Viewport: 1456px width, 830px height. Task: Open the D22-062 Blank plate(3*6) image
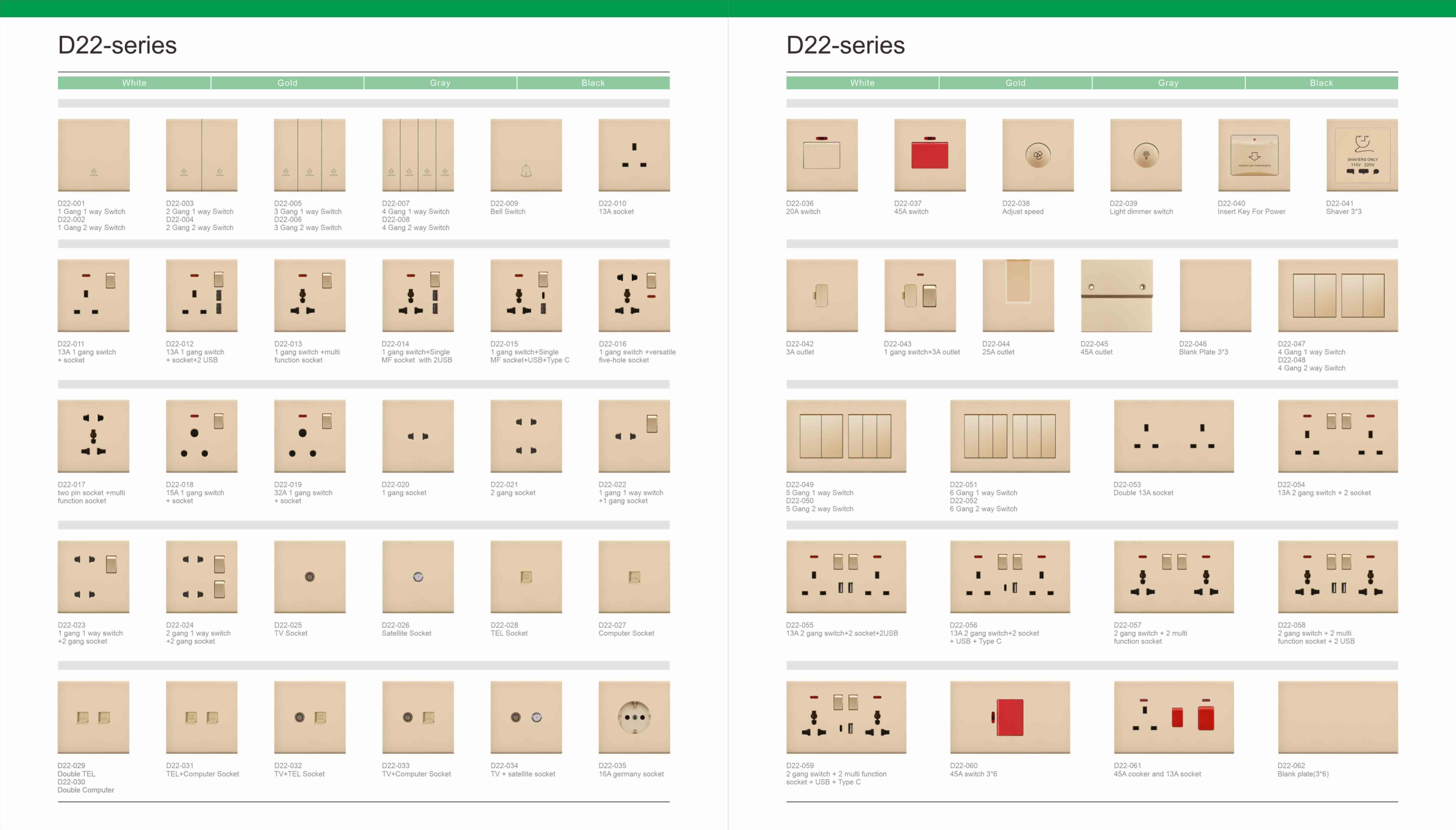point(1338,717)
